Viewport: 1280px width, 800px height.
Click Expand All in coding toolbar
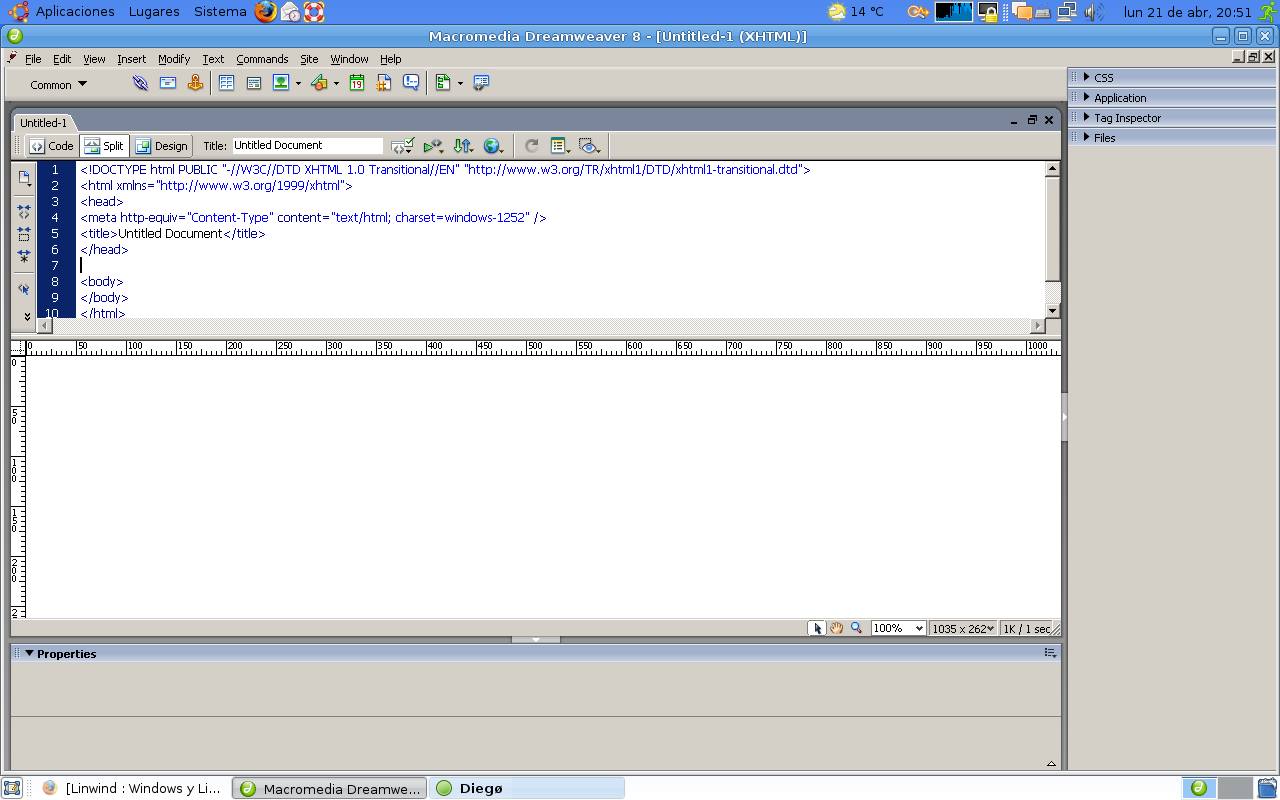tap(24, 256)
